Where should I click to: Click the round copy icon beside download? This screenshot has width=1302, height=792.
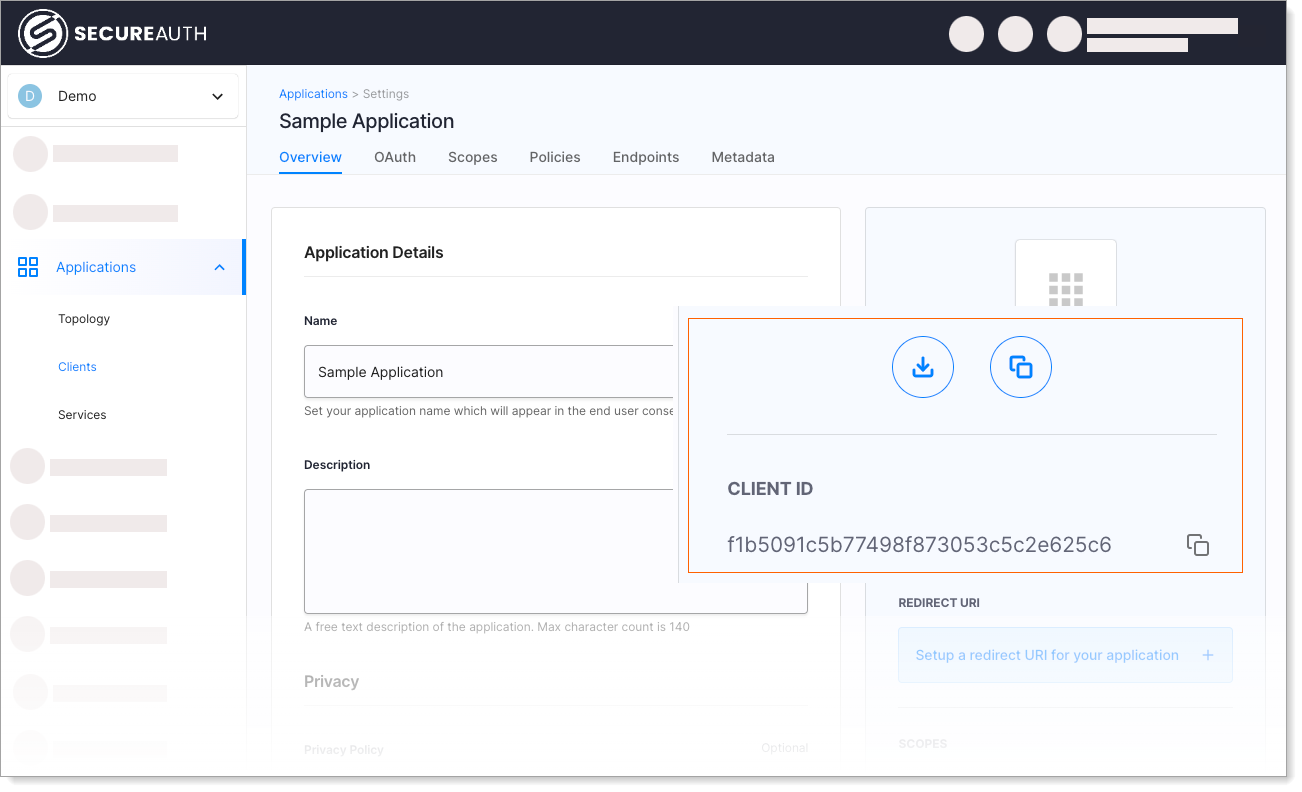[1021, 367]
